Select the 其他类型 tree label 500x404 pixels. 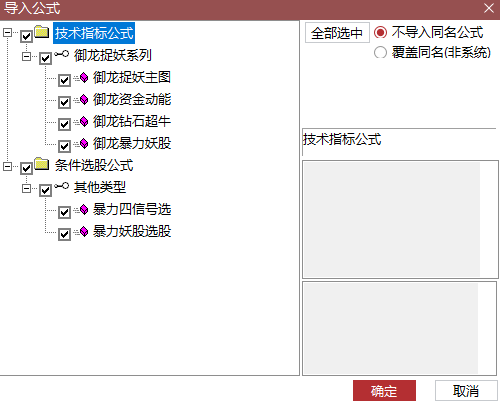point(100,187)
